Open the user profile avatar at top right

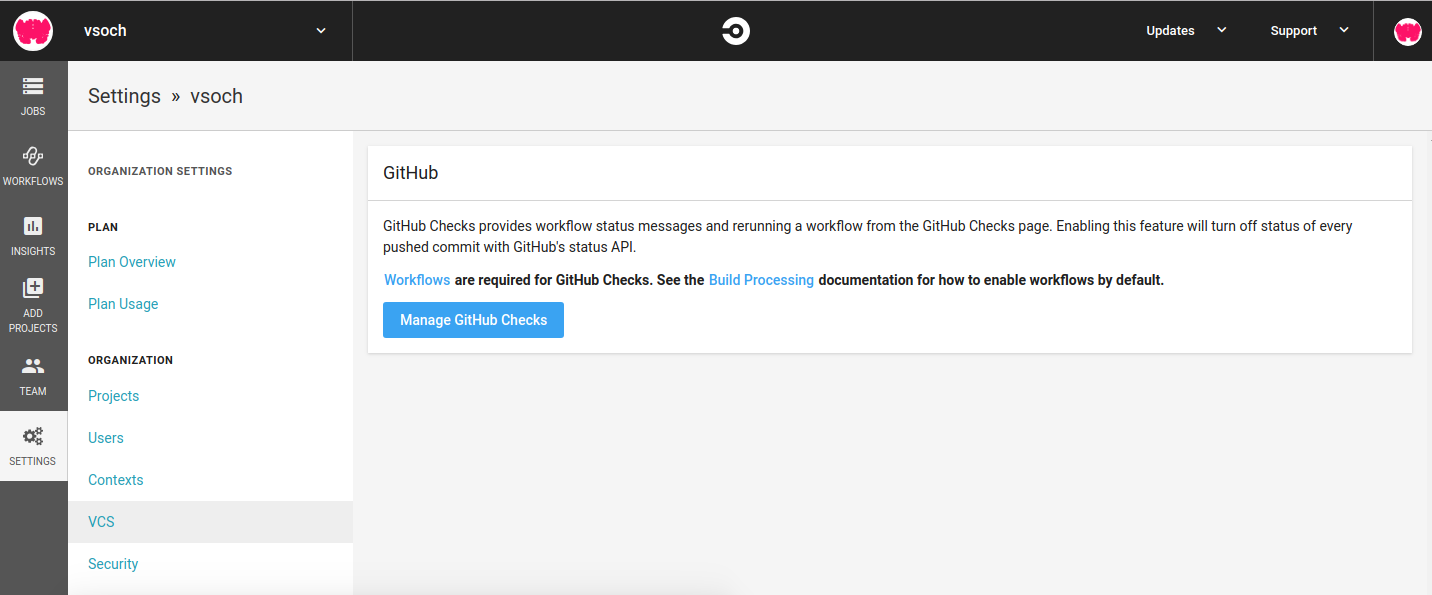1407,31
